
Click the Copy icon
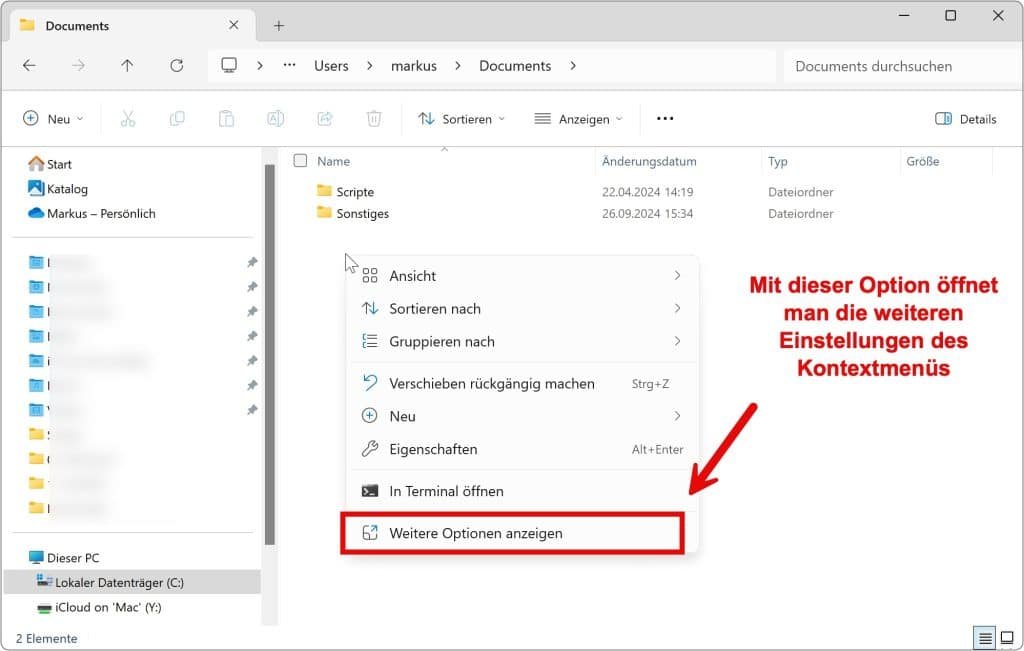177,118
